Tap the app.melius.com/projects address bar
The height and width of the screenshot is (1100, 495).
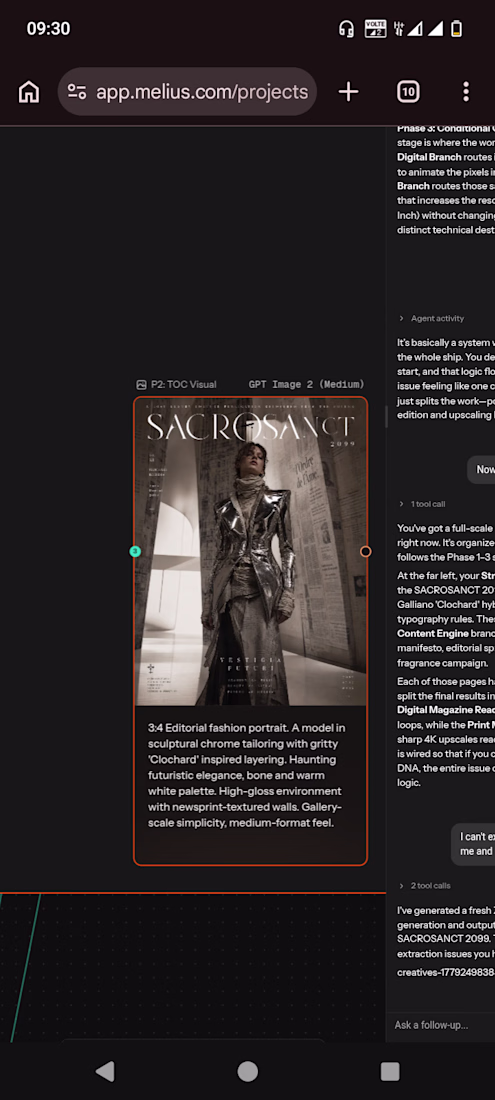187,92
